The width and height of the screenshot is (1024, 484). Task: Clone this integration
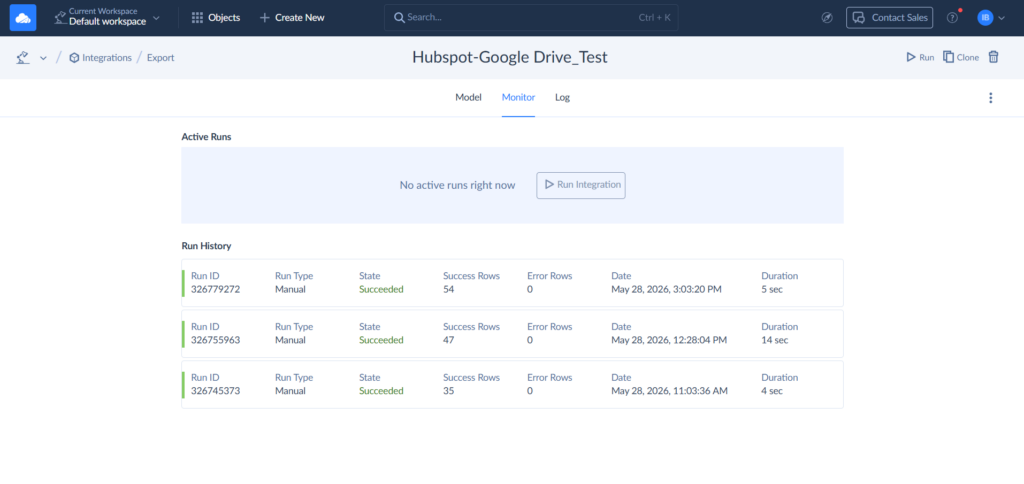961,57
